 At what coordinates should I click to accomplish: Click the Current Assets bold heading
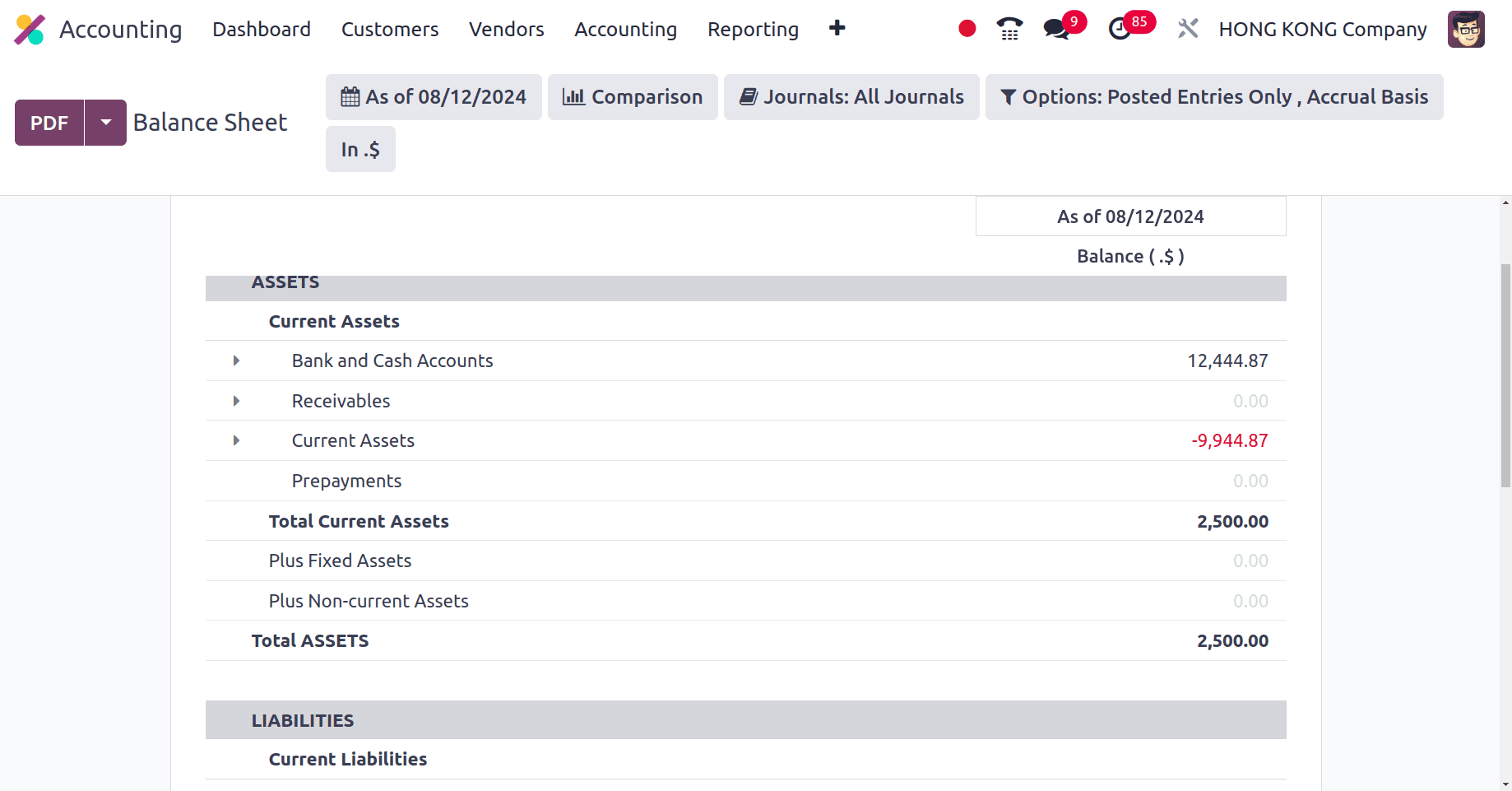pos(334,321)
